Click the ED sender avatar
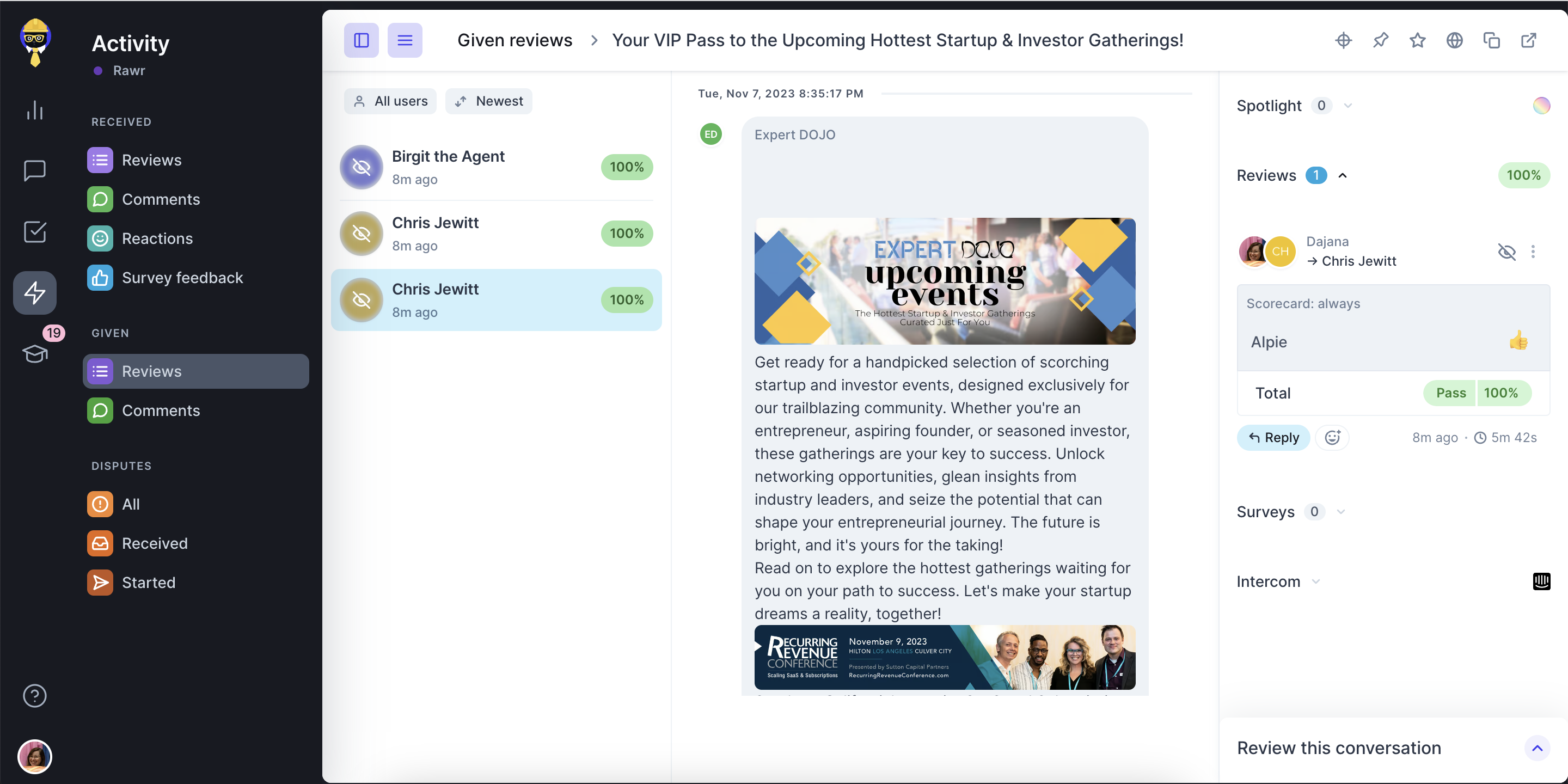This screenshot has width=1568, height=784. pos(711,134)
